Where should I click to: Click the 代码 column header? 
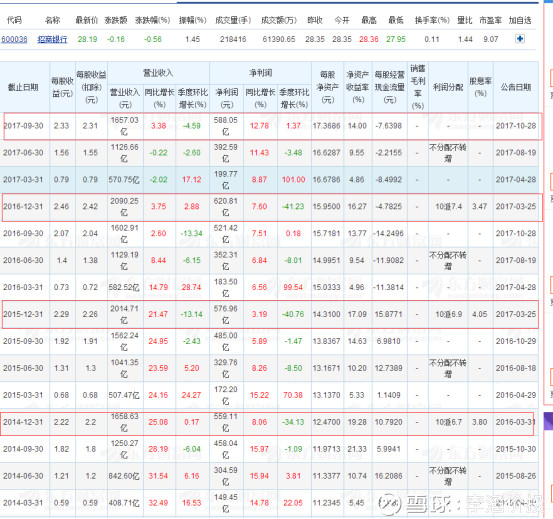click(14, 20)
